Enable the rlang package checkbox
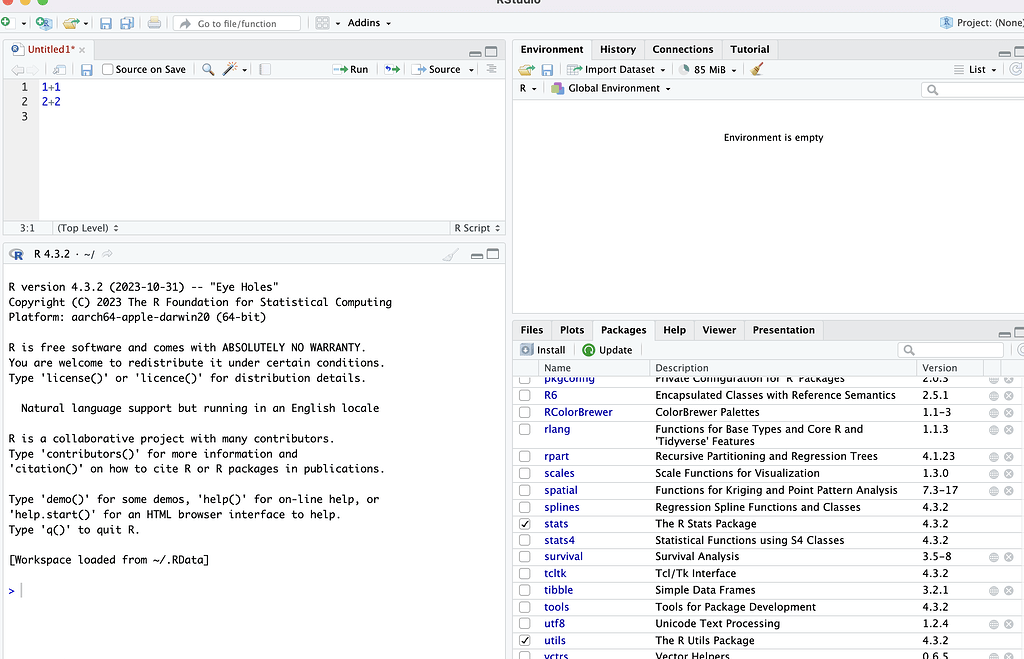The image size is (1024, 659). 524,429
